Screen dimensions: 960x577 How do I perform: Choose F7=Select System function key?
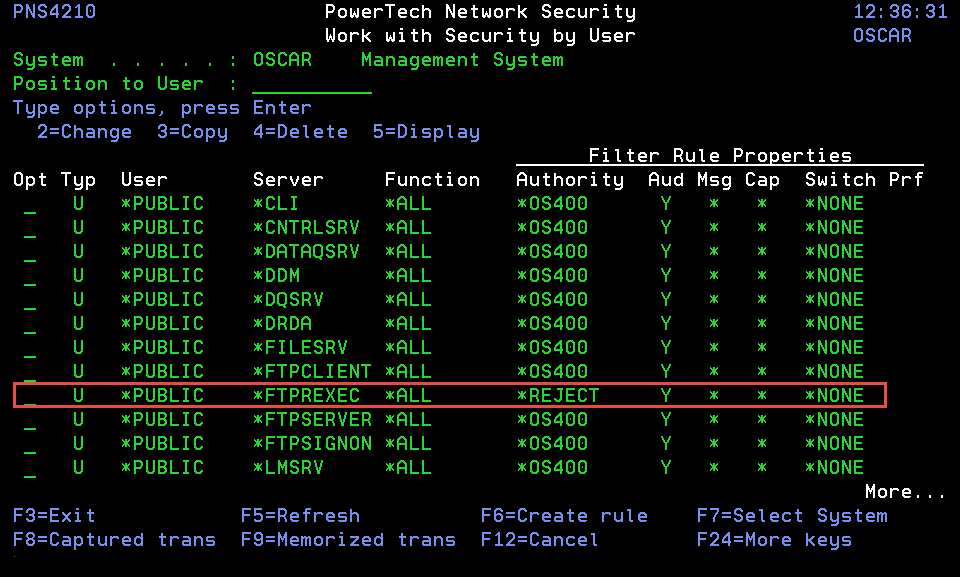[x=792, y=516]
